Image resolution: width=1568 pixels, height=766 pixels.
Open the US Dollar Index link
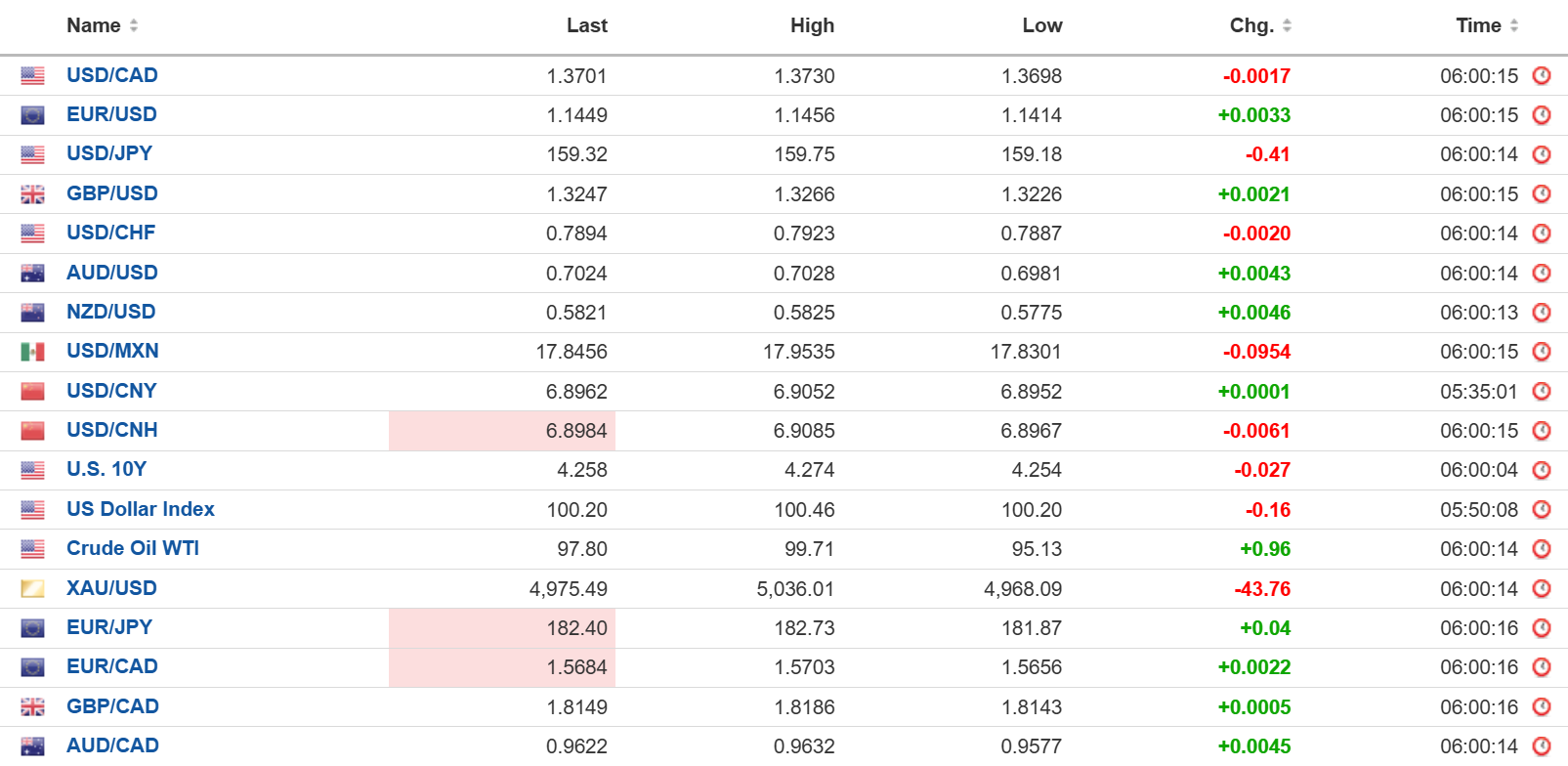pos(141,509)
